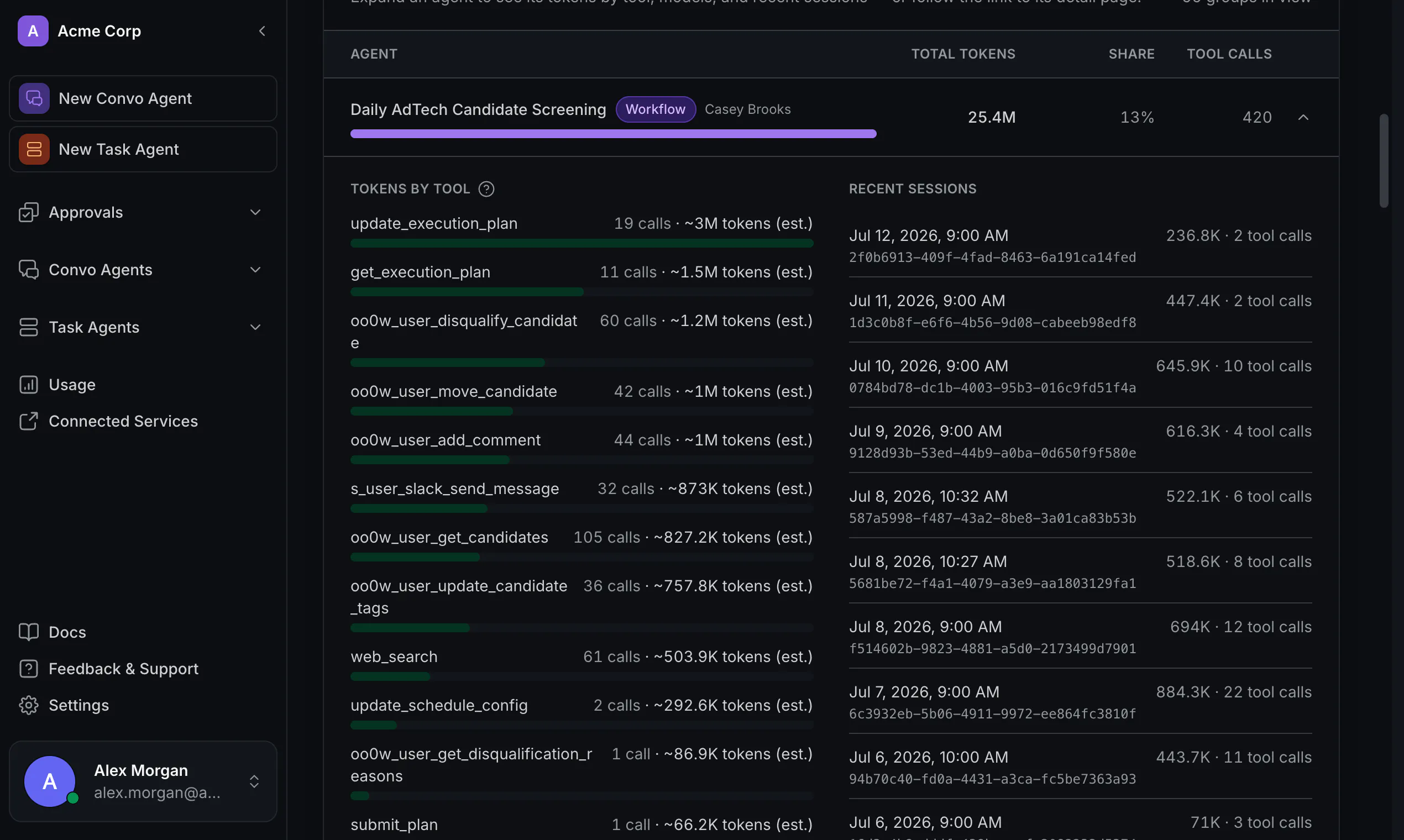Click the Acme Corp logo avatar
Image resolution: width=1404 pixels, height=840 pixels.
pyautogui.click(x=33, y=31)
